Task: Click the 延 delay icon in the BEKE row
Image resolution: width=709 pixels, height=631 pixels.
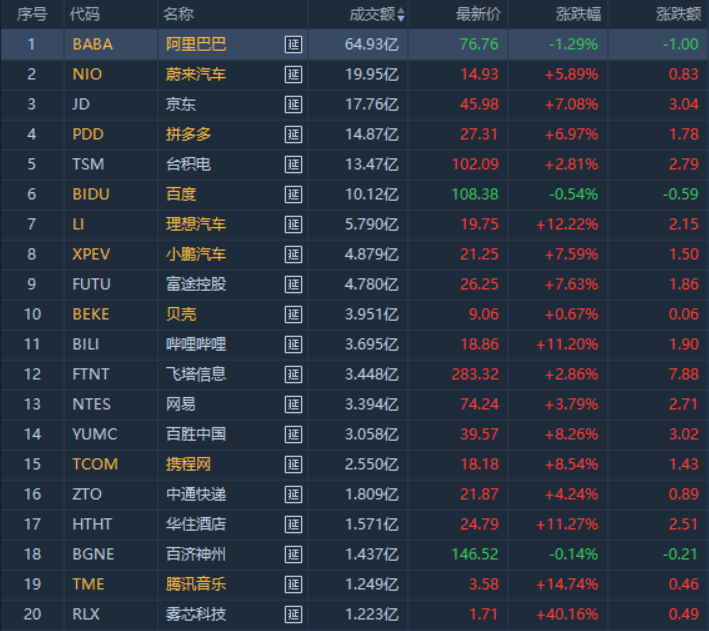Action: pos(293,314)
